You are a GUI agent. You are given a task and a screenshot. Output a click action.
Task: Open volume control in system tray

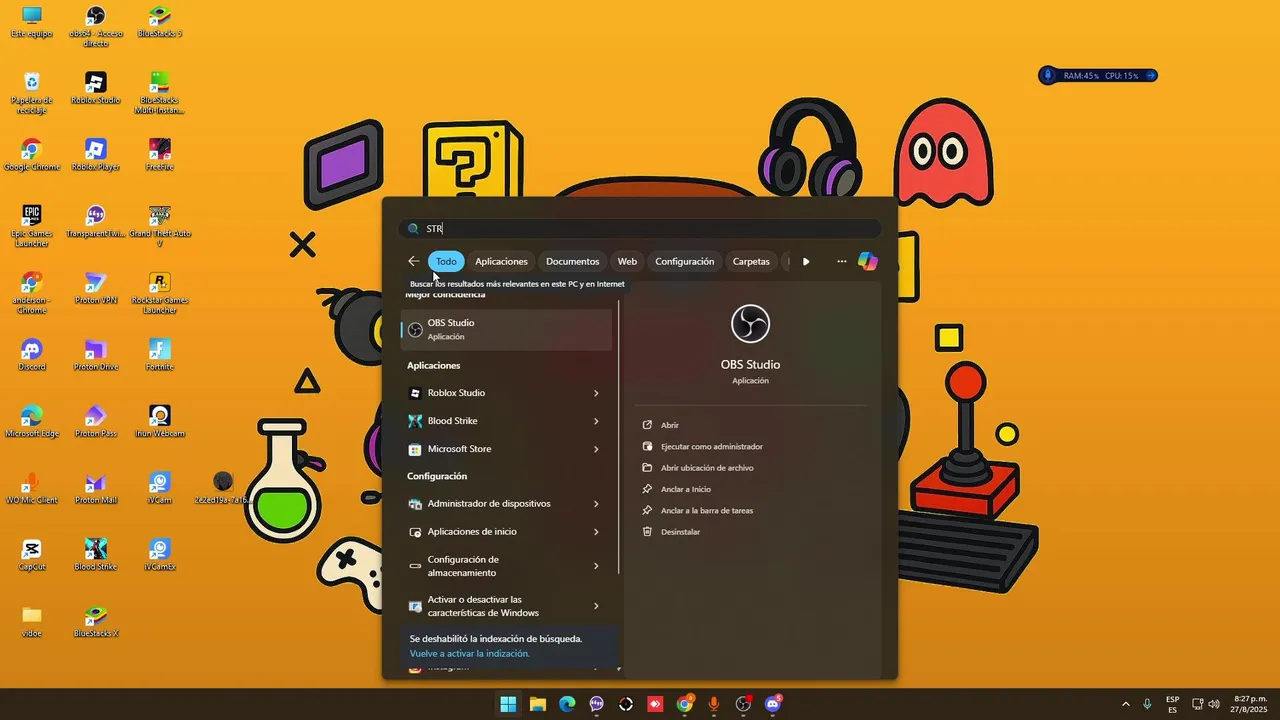pos(1214,704)
